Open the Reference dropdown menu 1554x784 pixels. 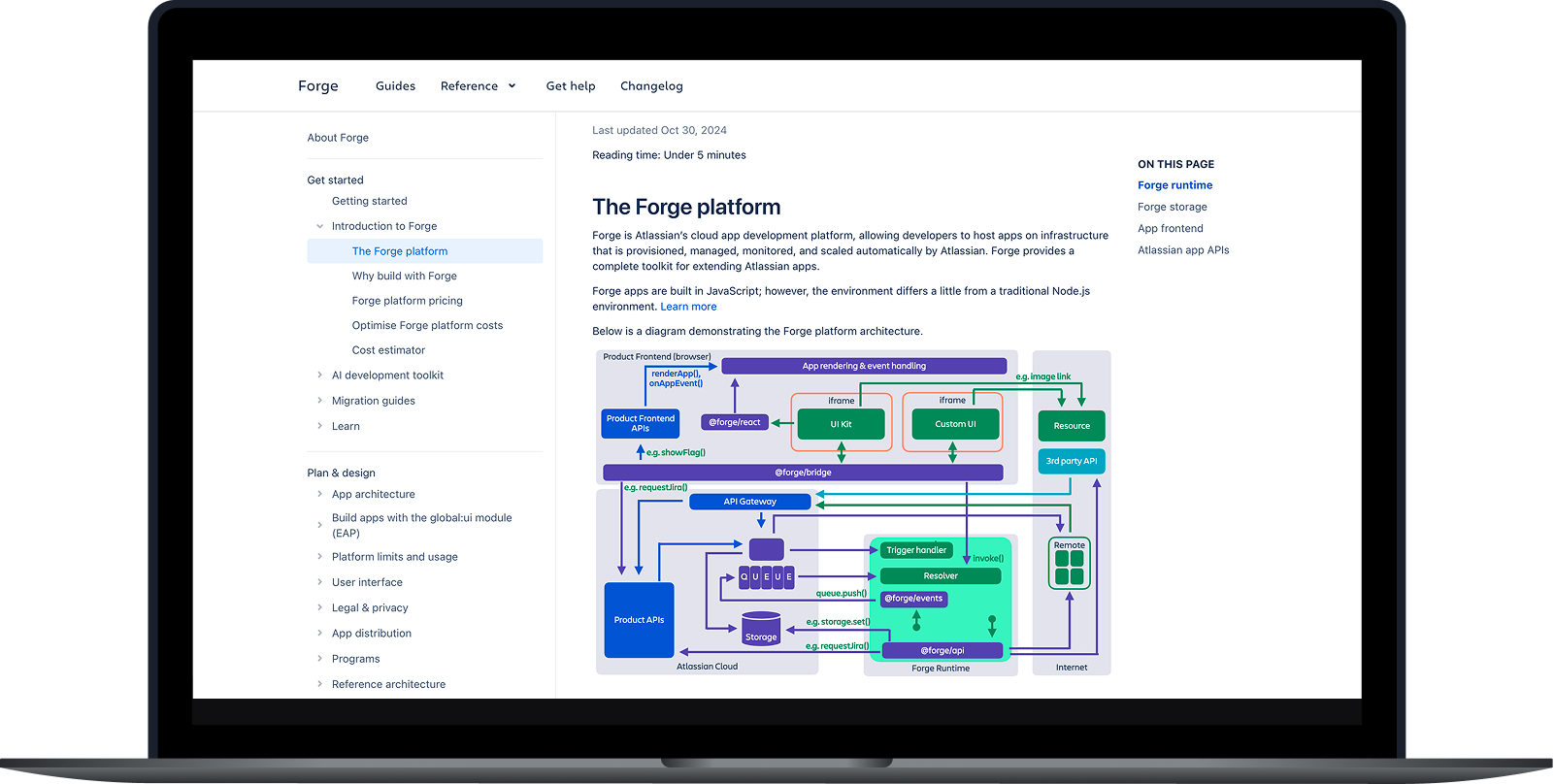click(478, 85)
